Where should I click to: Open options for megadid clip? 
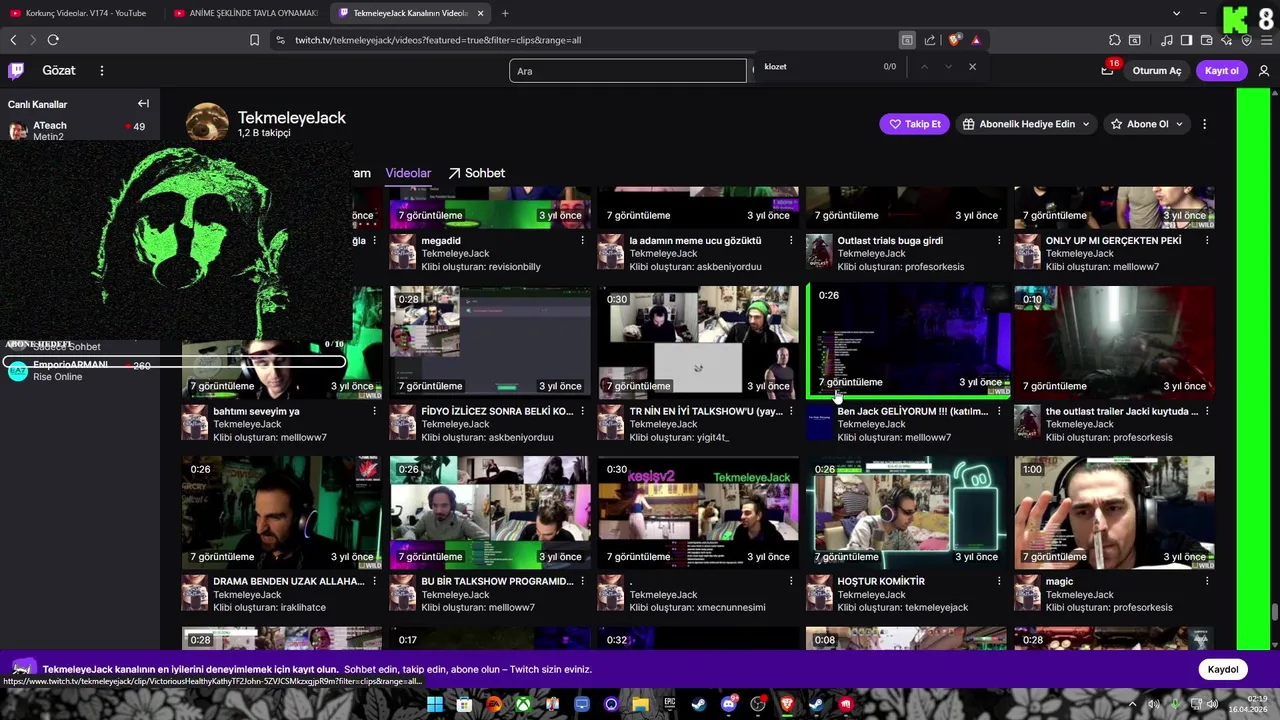point(582,240)
